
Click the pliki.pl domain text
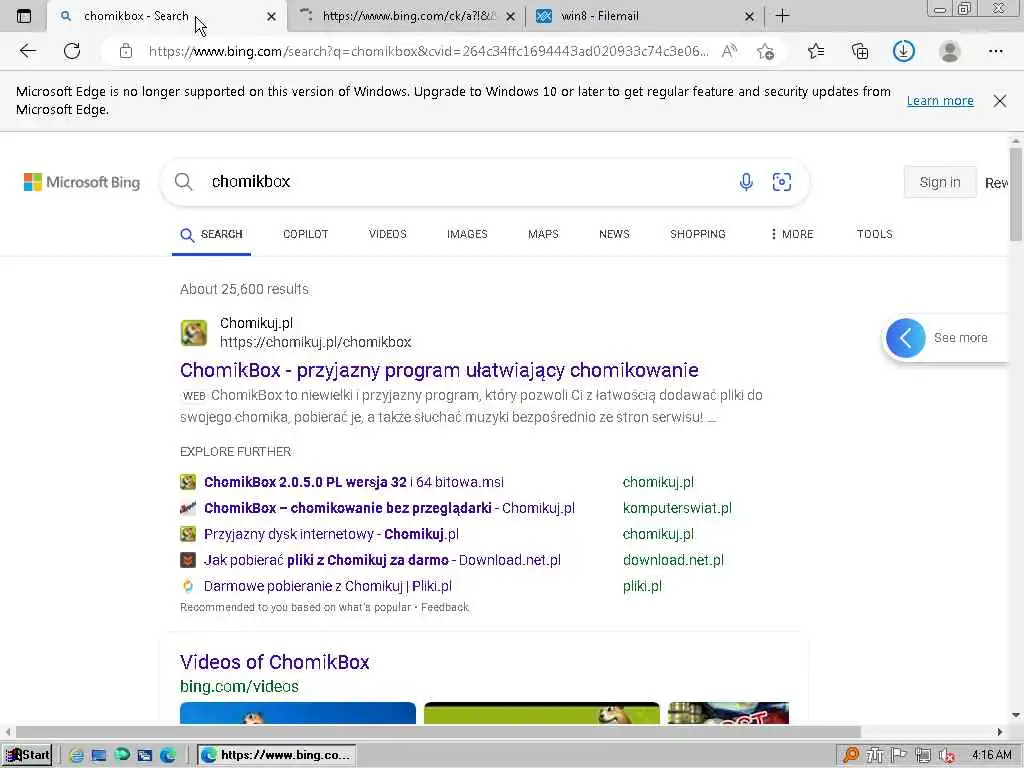click(642, 586)
